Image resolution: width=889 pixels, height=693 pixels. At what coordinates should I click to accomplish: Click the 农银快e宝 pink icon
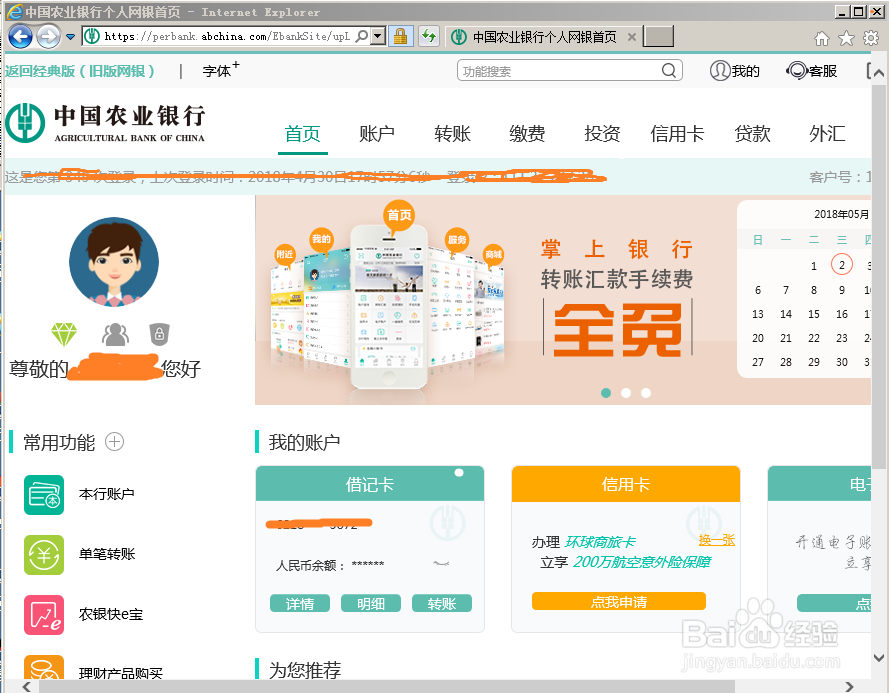tap(44, 615)
